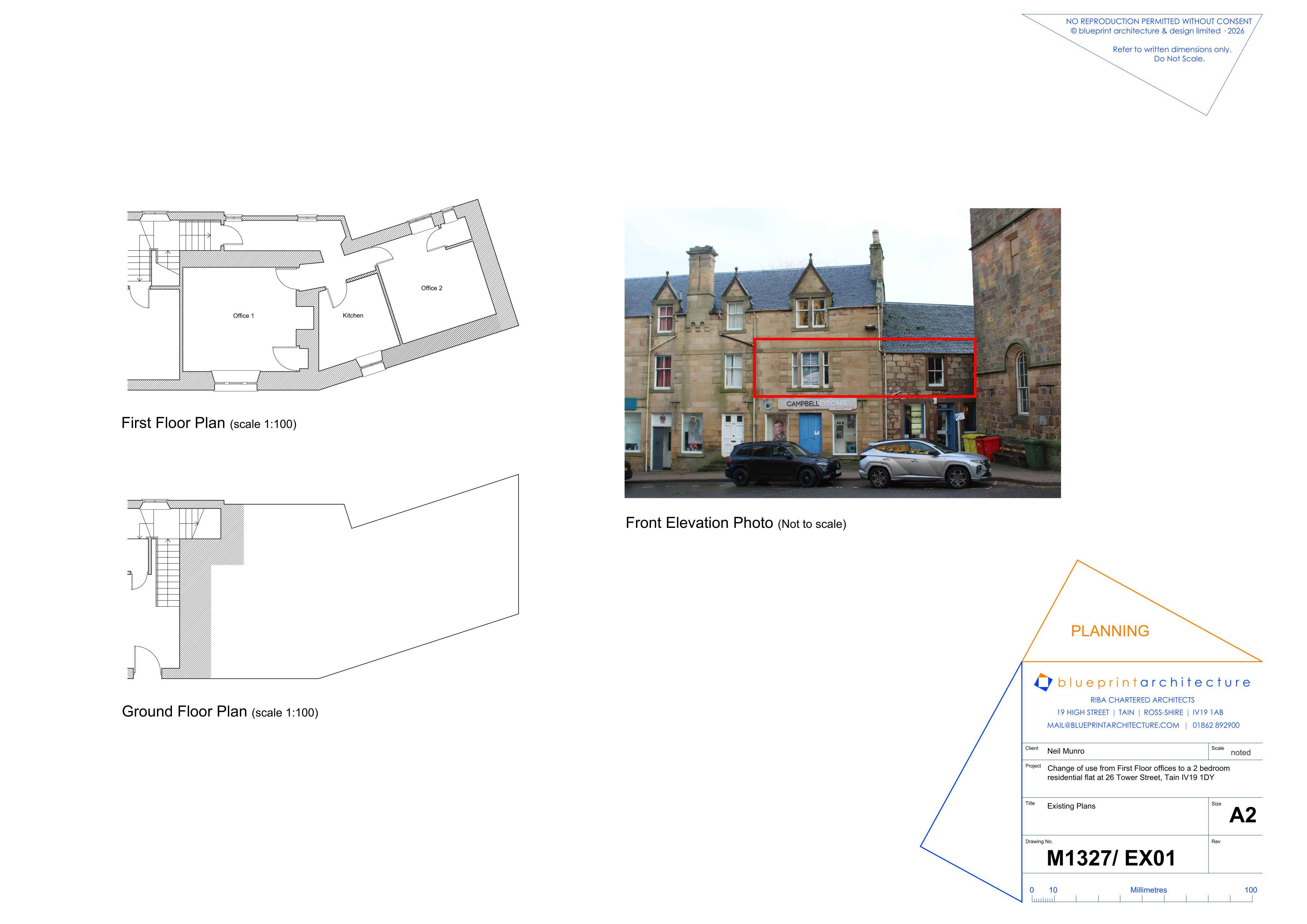Click the 'Do Not Scale.' note
The height and width of the screenshot is (924, 1307).
pos(1179,59)
